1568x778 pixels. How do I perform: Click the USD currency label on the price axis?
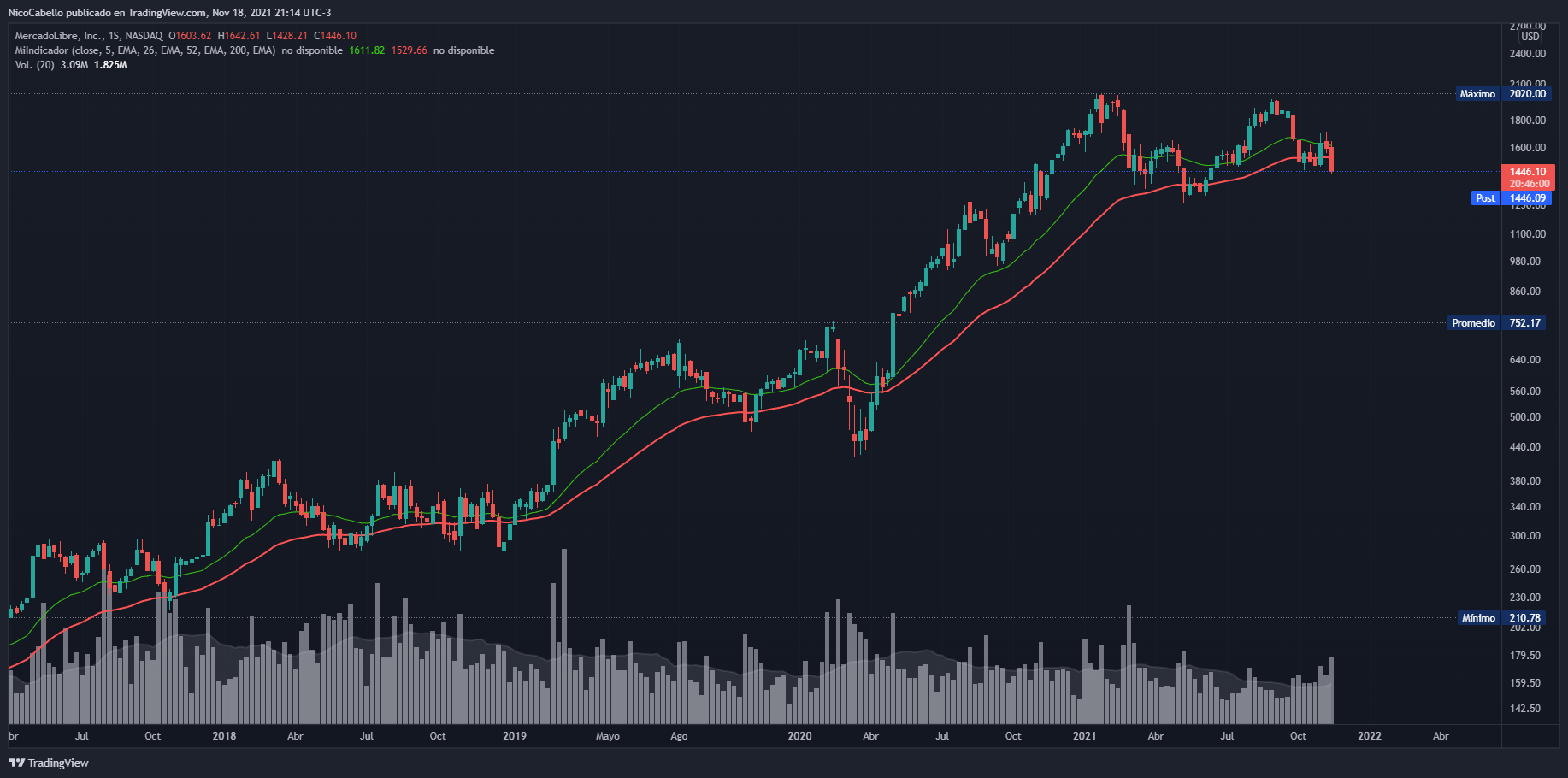(x=1530, y=37)
